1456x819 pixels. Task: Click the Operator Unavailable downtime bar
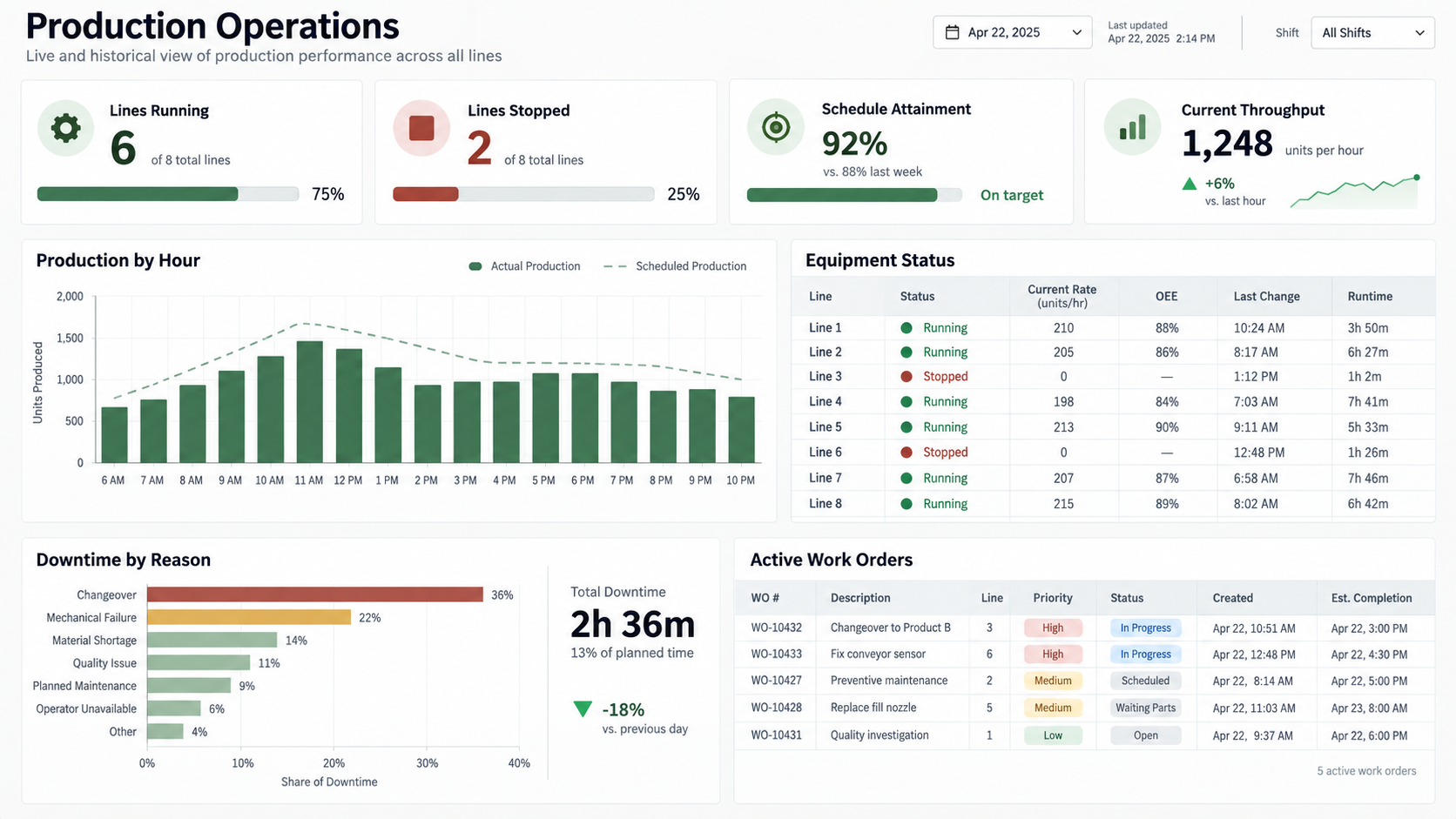[x=174, y=708]
